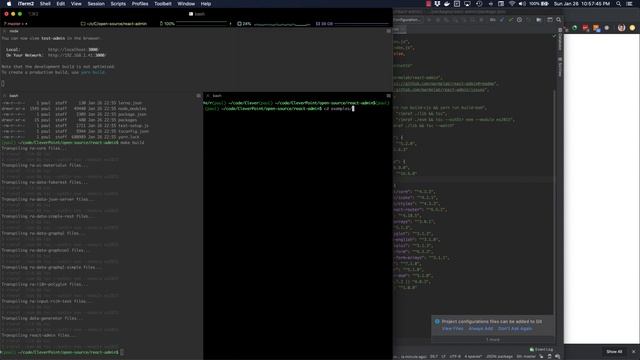640x360 pixels.
Task: Close the downloads bar with X
Action: coord(633,351)
